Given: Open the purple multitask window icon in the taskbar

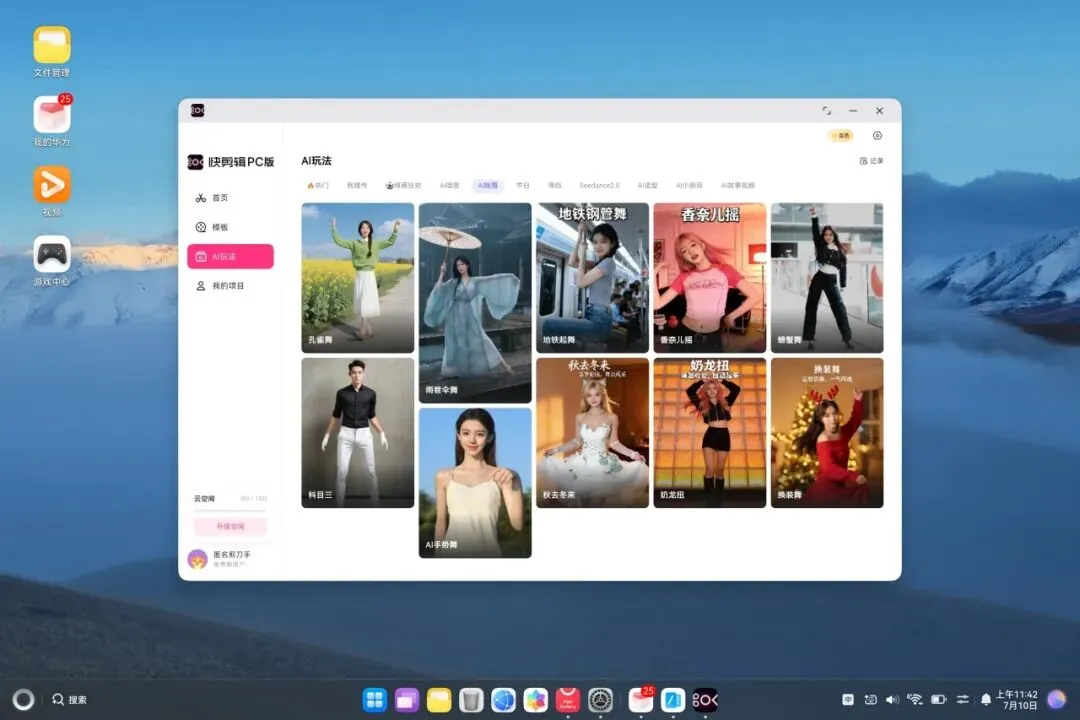Looking at the screenshot, I should (x=407, y=700).
